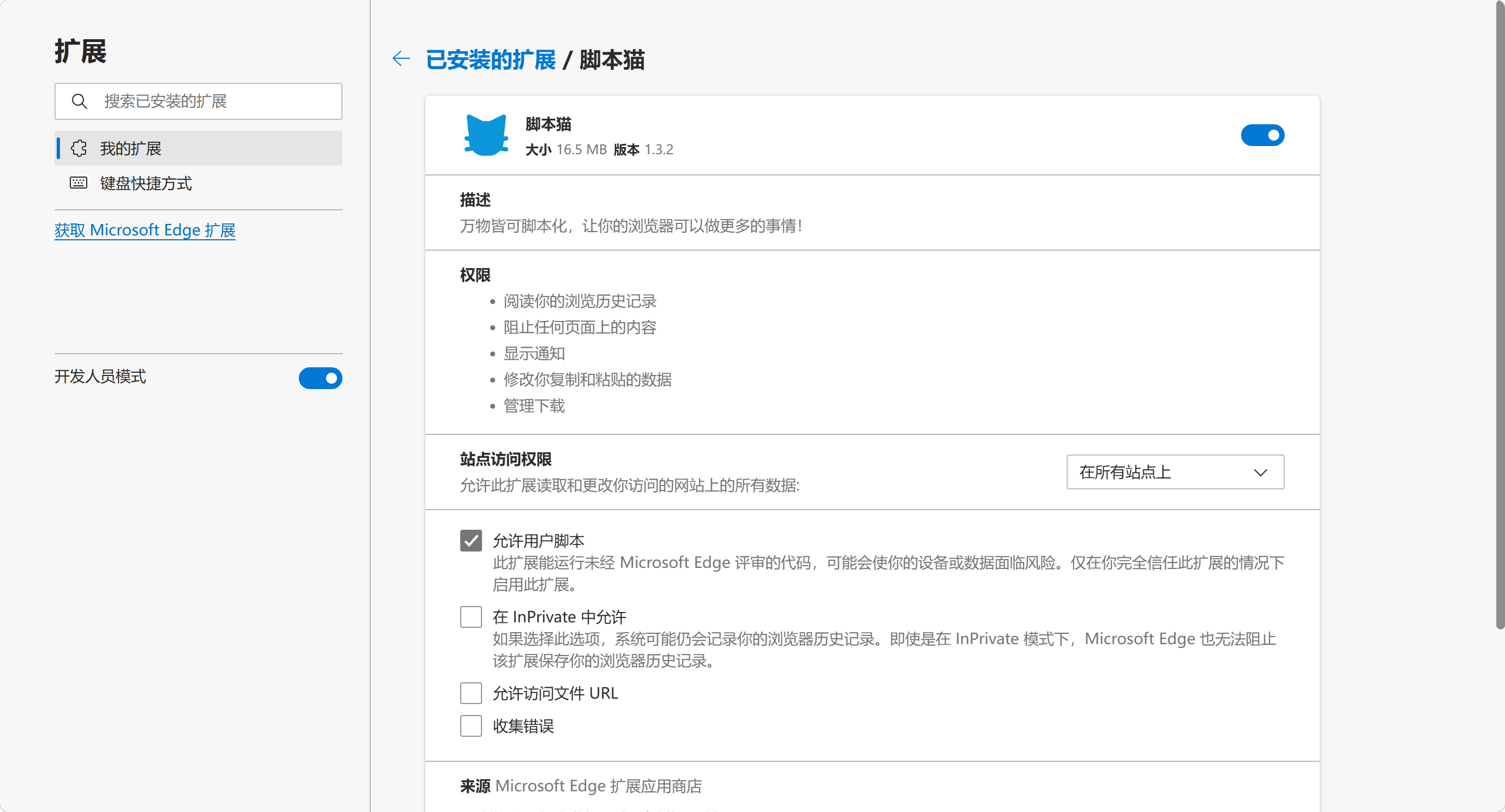
Task: Uncheck 允许用户脚本 checkbox
Action: pyautogui.click(x=471, y=541)
